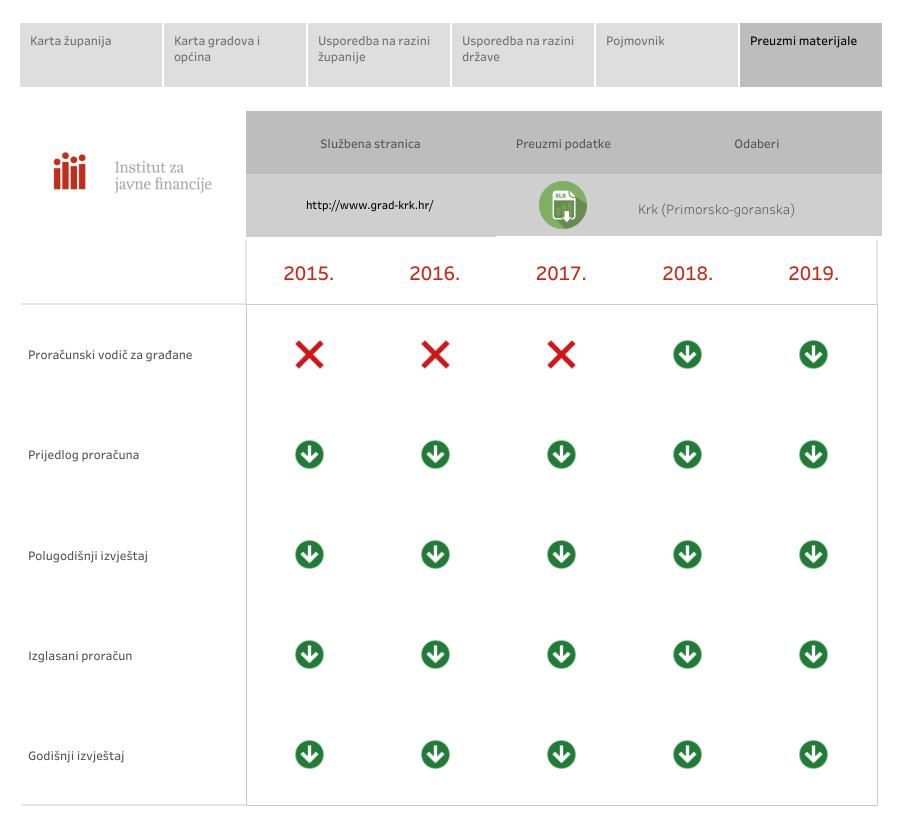Switch to Karta županija tab

point(91,55)
